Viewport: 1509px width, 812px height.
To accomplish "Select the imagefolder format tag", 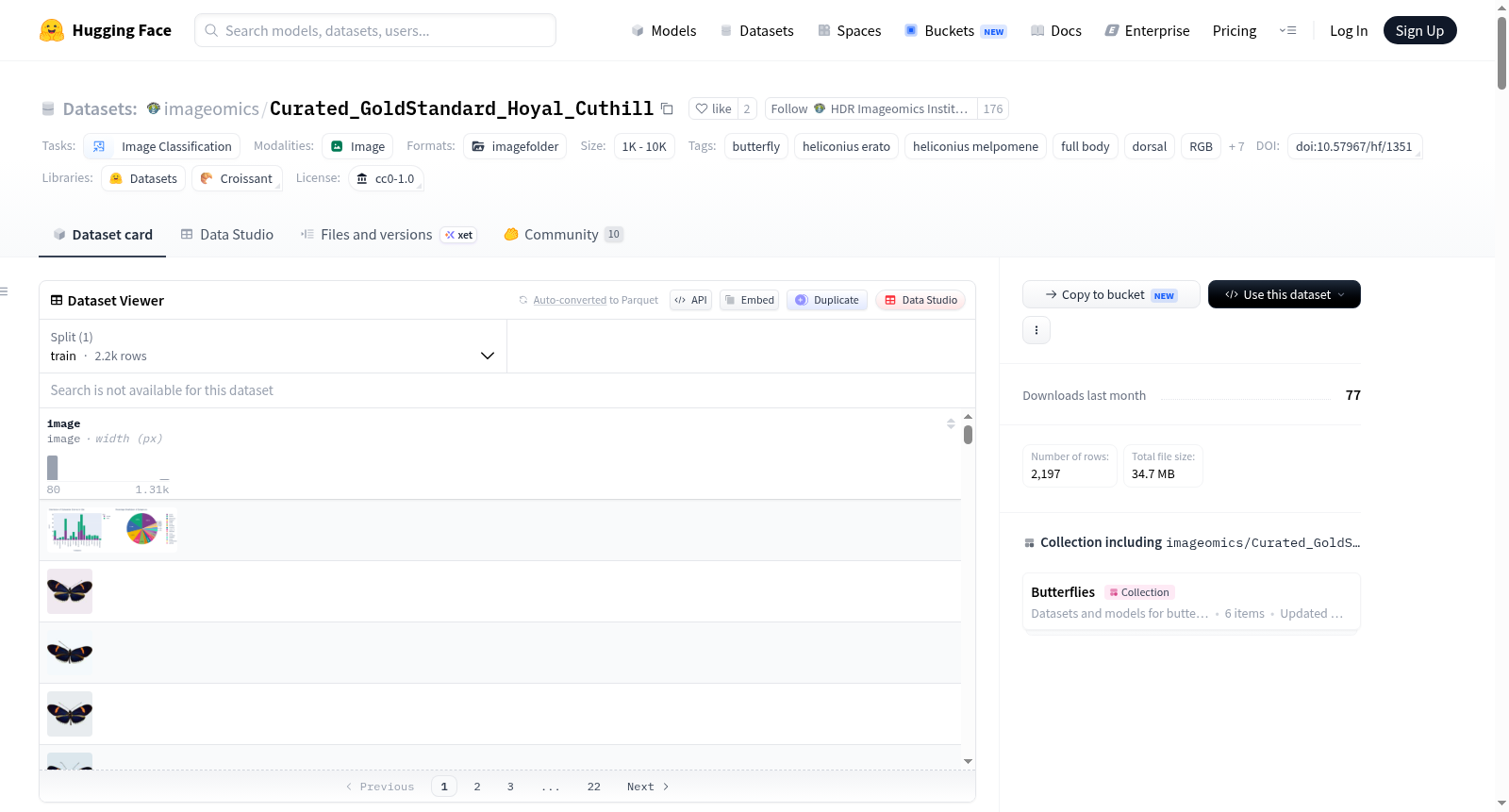I will pos(515,146).
